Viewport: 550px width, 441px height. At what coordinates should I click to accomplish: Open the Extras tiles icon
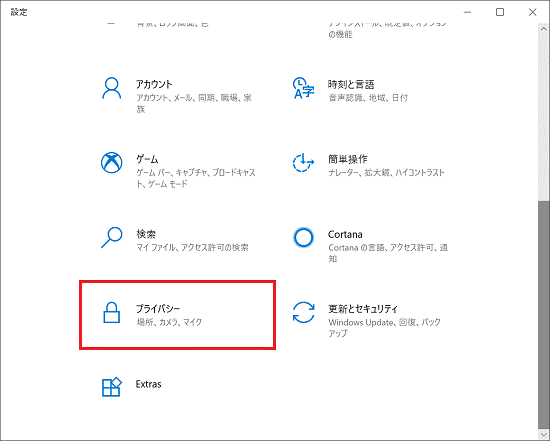coord(112,387)
